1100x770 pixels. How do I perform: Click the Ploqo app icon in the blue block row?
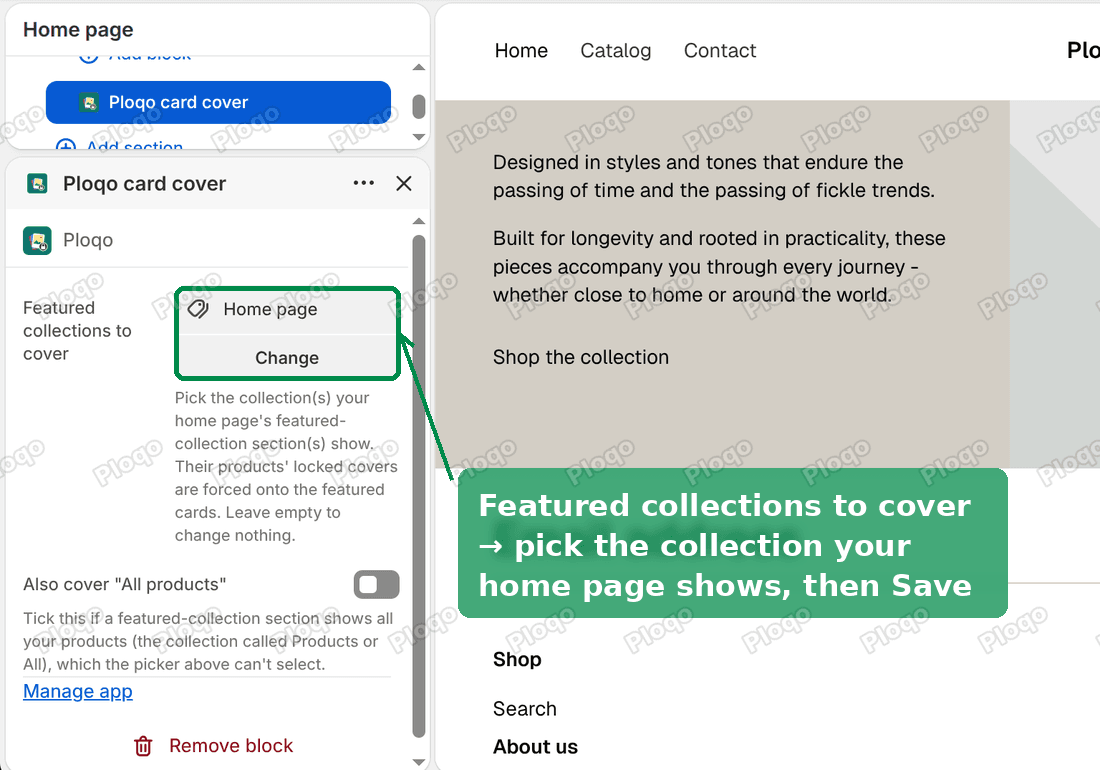pos(88,102)
